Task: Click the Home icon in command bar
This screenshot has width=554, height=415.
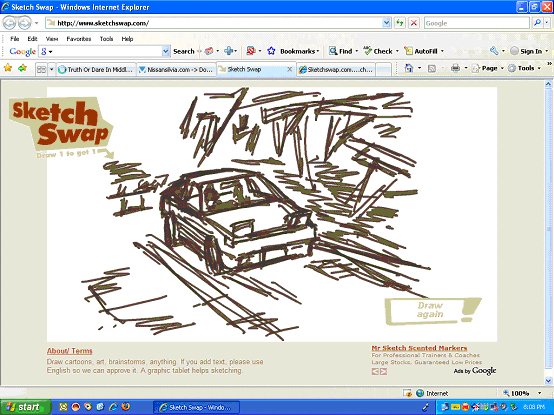Action: click(x=409, y=68)
